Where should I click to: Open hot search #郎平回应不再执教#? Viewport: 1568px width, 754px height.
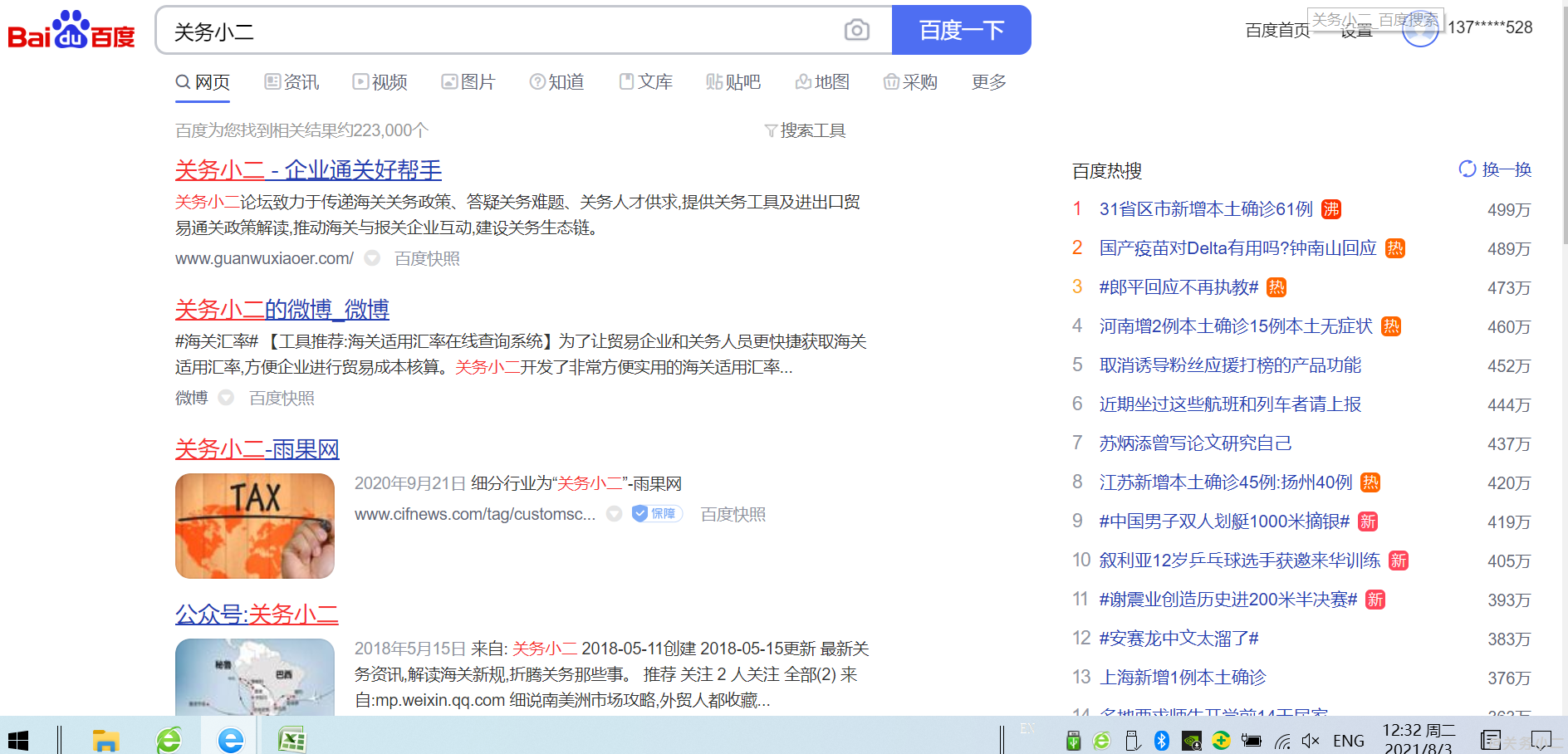click(1179, 287)
